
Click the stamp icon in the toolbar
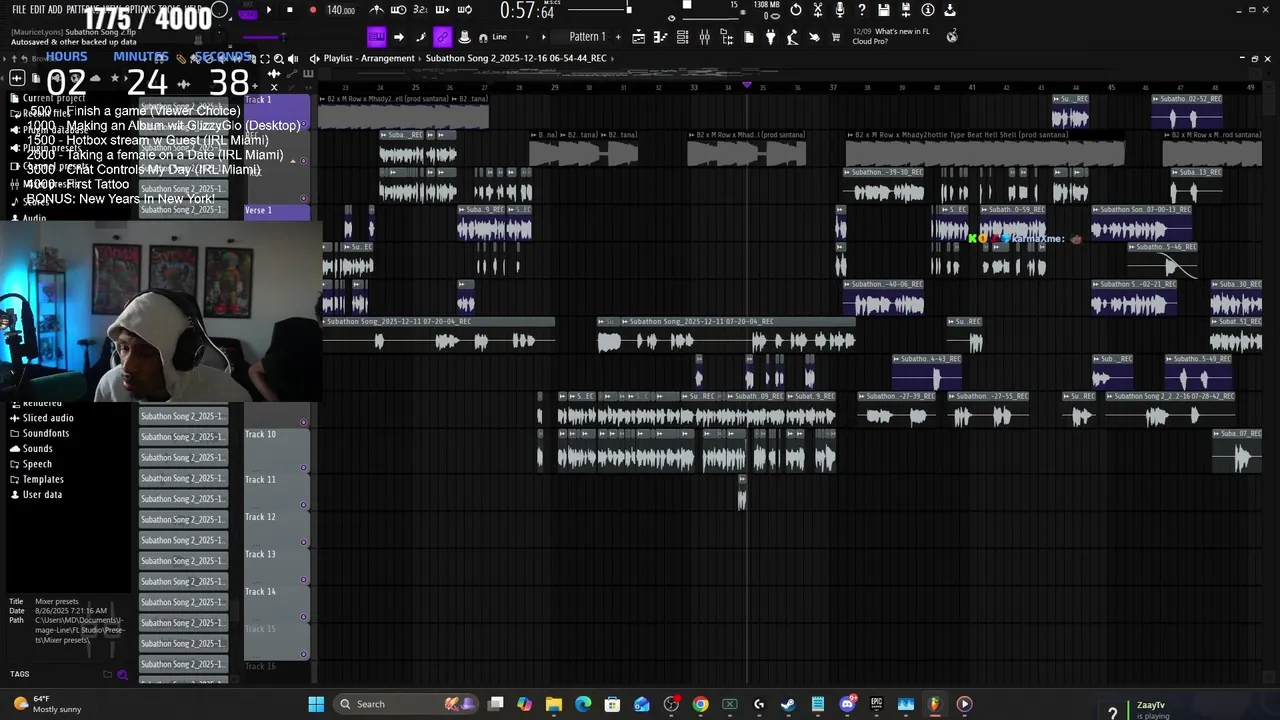click(464, 37)
